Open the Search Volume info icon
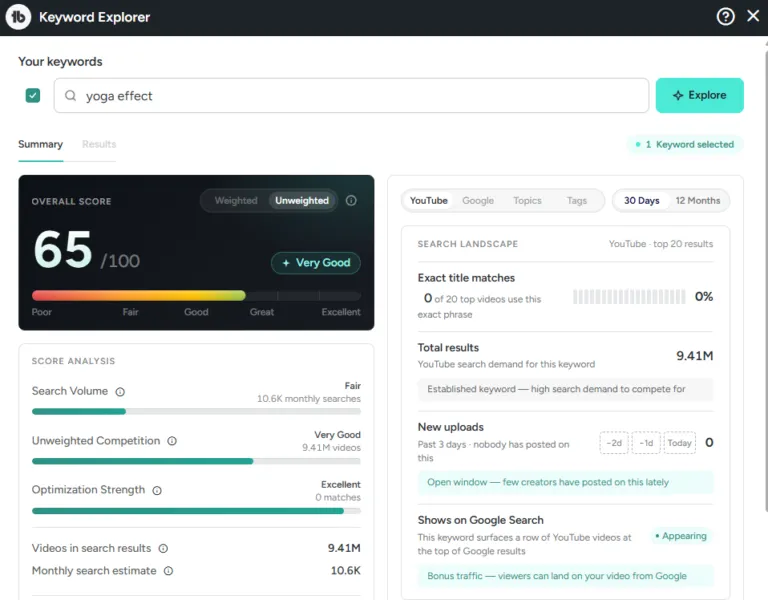The image size is (768, 600). click(120, 392)
